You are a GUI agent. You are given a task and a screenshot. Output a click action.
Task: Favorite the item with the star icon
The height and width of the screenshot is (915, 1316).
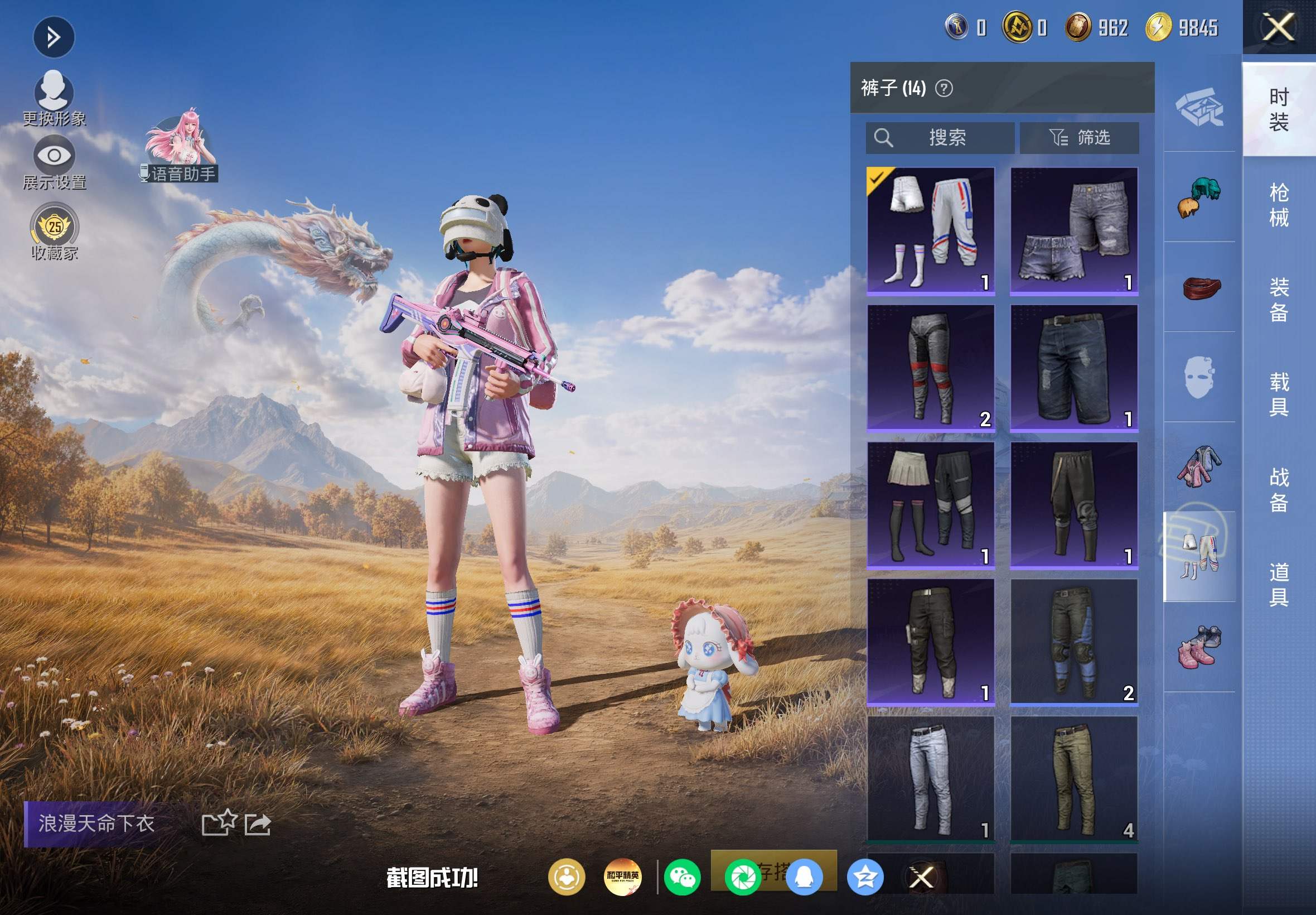pos(219,824)
